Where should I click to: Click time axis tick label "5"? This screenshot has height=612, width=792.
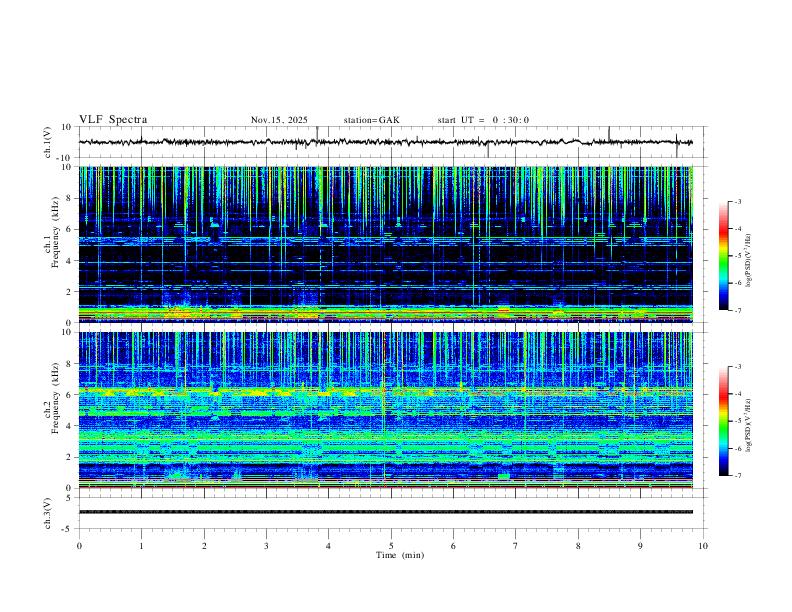click(x=391, y=546)
